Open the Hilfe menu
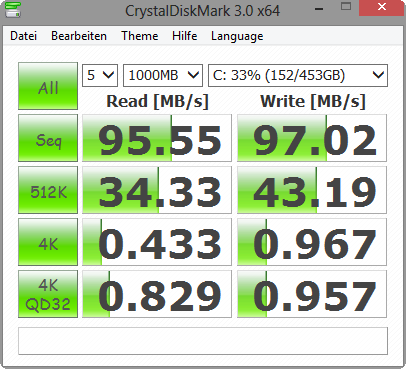 (185, 36)
